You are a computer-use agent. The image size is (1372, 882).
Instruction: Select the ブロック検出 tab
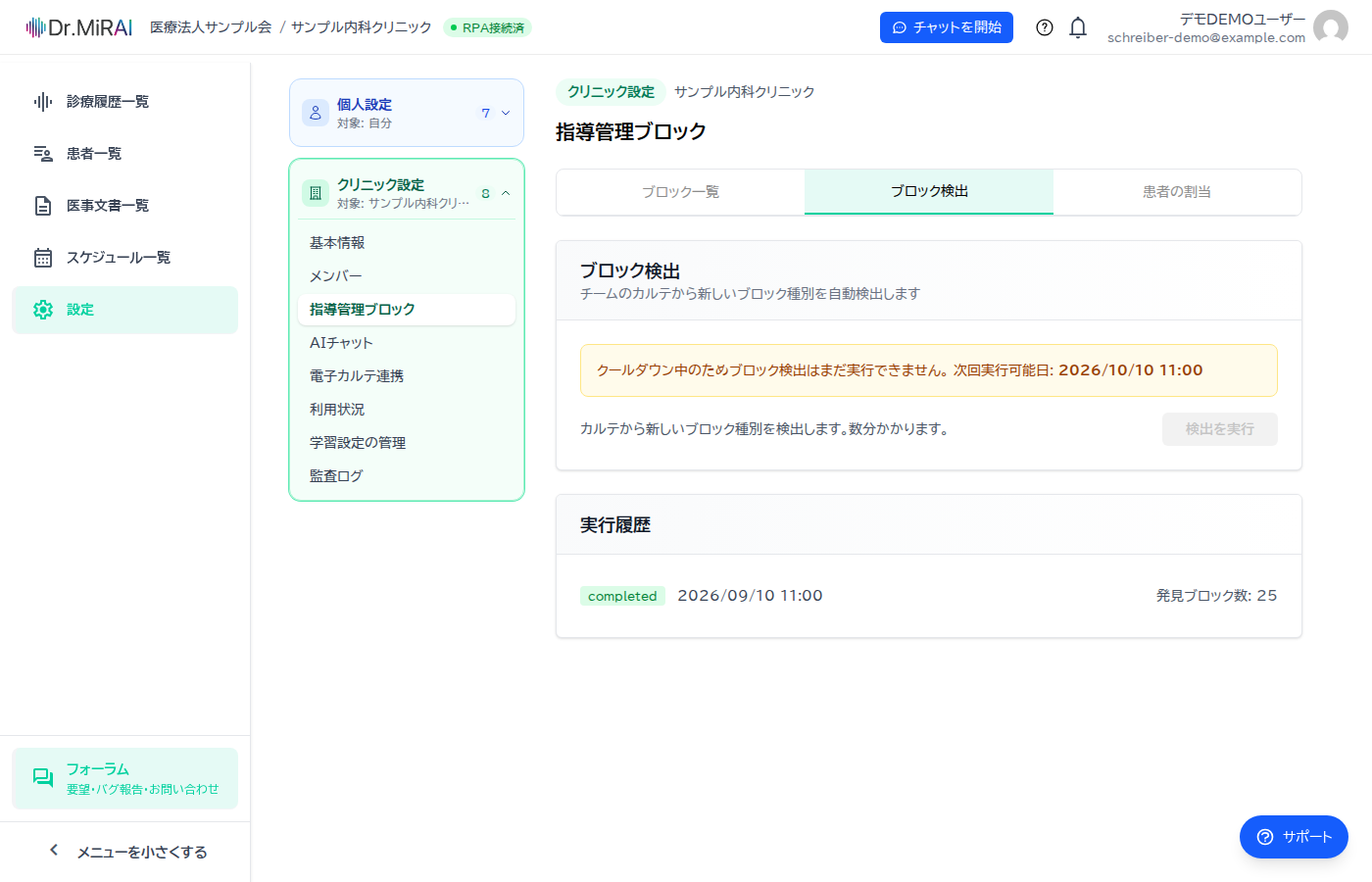click(x=929, y=192)
